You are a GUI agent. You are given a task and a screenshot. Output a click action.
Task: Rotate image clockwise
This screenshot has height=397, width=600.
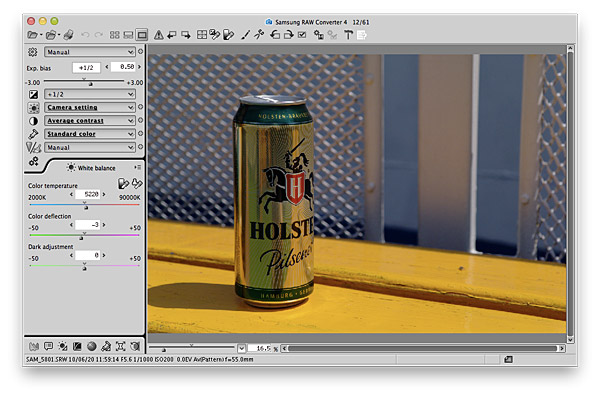(289, 35)
